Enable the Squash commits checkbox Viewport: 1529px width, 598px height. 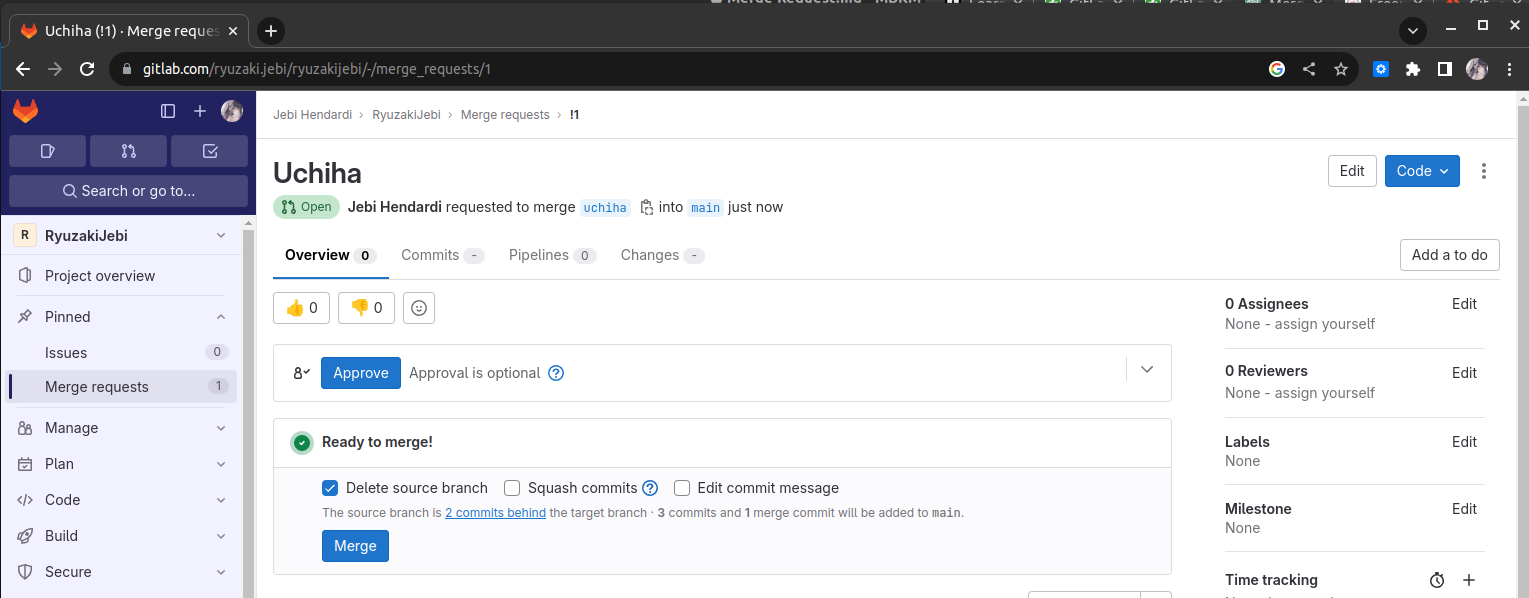click(x=512, y=488)
